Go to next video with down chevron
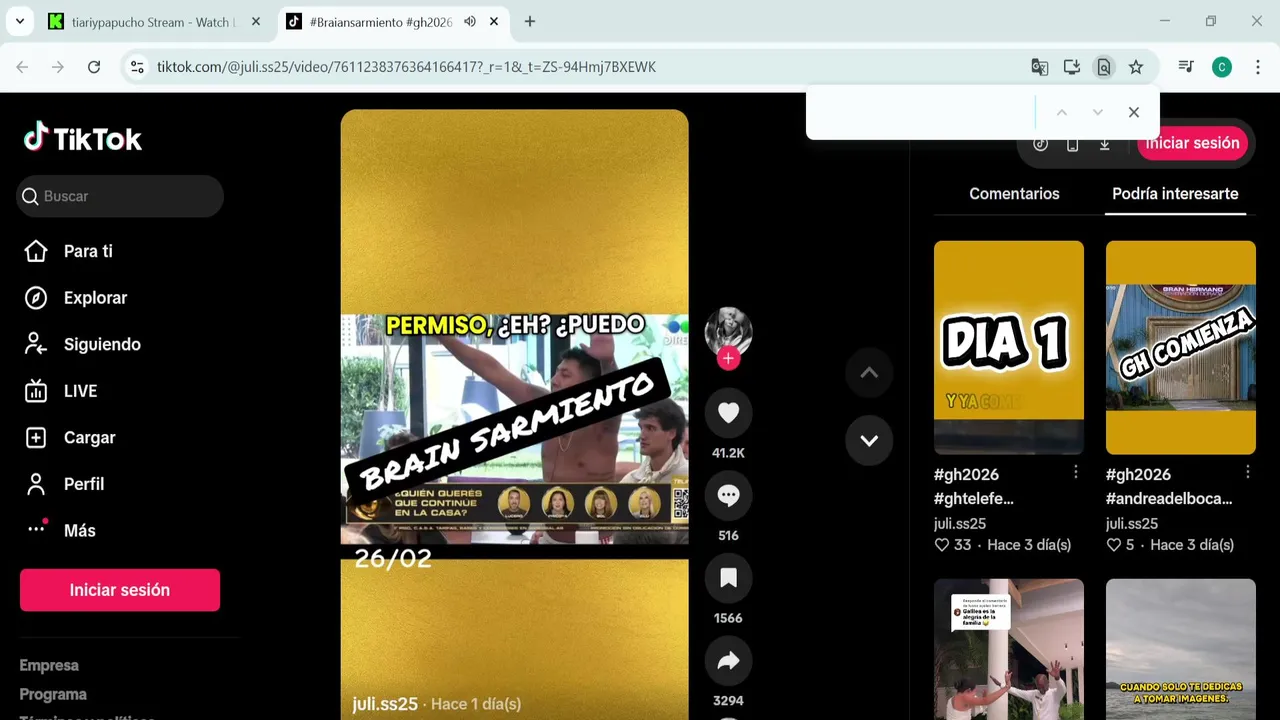1280x720 pixels. (x=869, y=440)
